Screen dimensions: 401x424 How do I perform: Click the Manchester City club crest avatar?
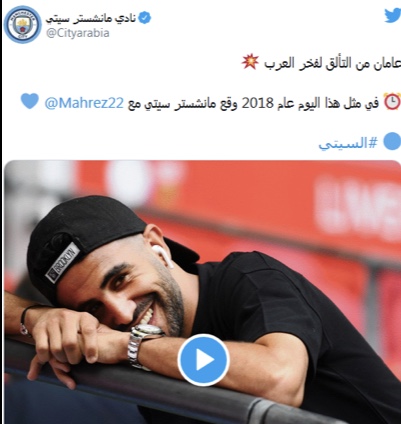pyautogui.click(x=23, y=24)
